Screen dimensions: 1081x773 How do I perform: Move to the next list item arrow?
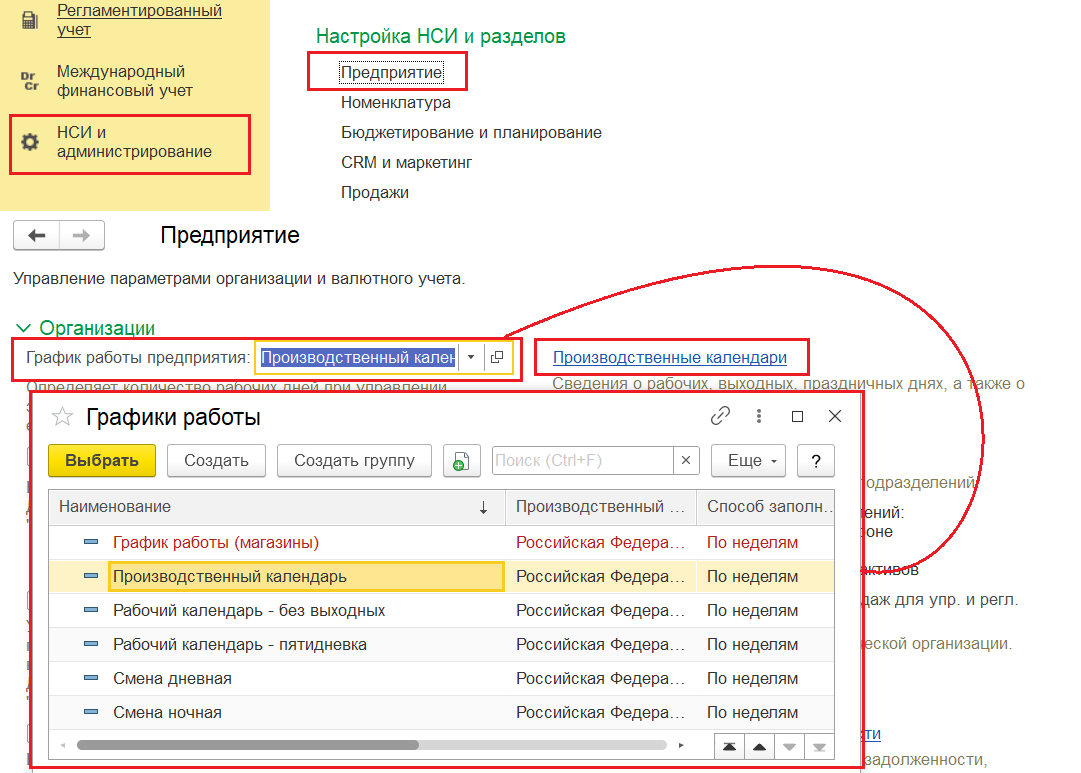789,747
